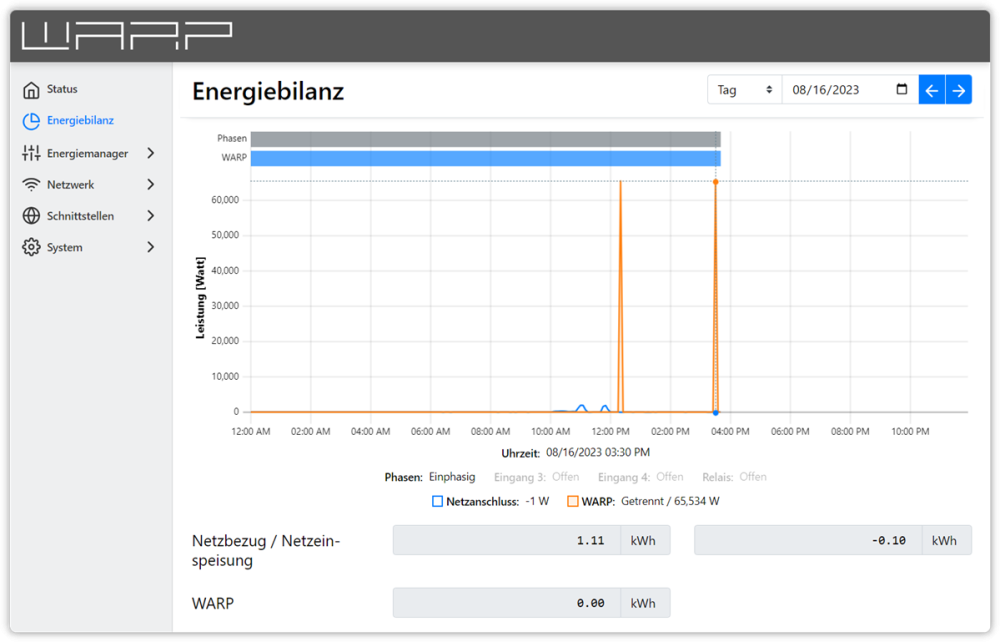The height and width of the screenshot is (642, 1000).
Task: Select the Schnittstellen menu item
Action: point(80,216)
